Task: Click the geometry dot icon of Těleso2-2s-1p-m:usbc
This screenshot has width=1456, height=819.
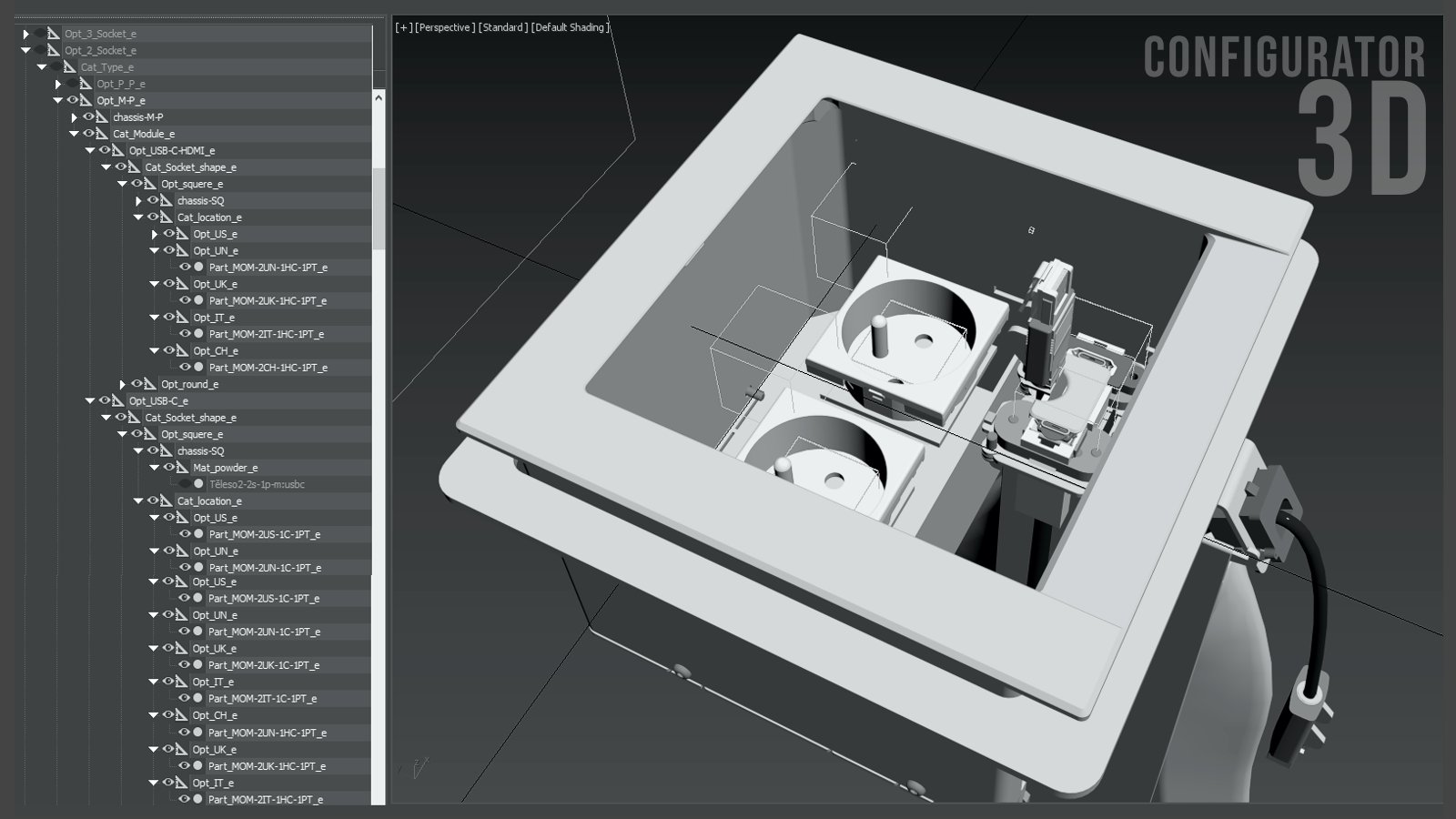Action: click(x=198, y=484)
